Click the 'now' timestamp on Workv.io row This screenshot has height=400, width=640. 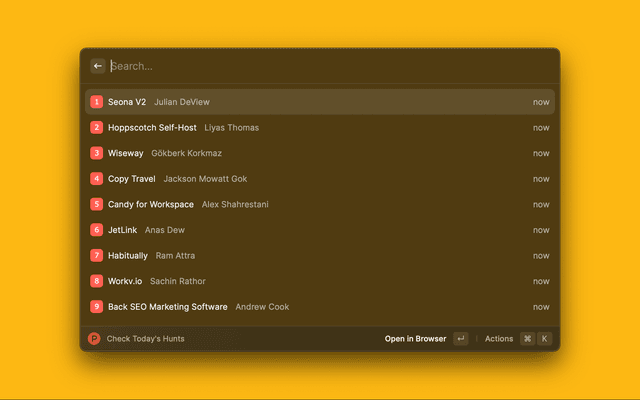point(541,281)
